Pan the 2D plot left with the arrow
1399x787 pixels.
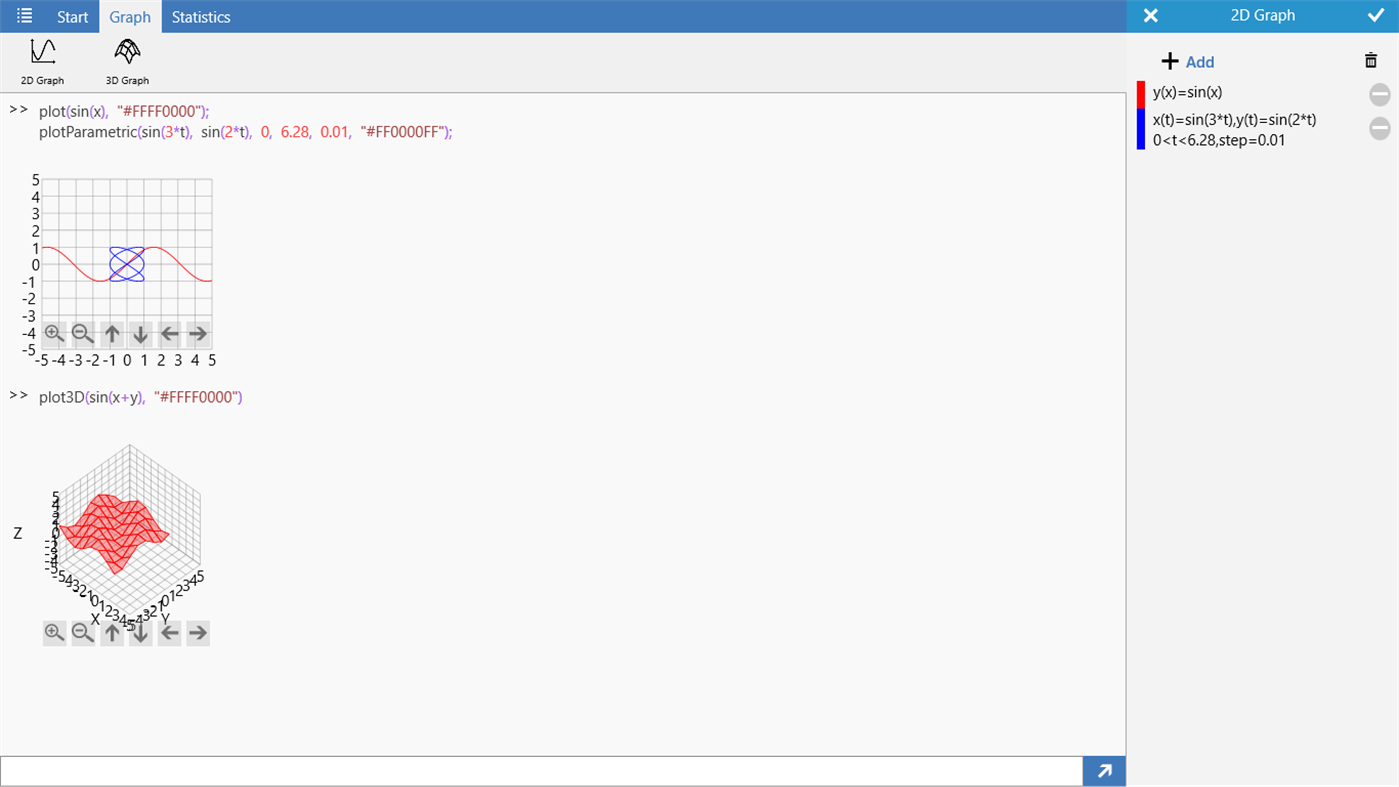tap(169, 333)
